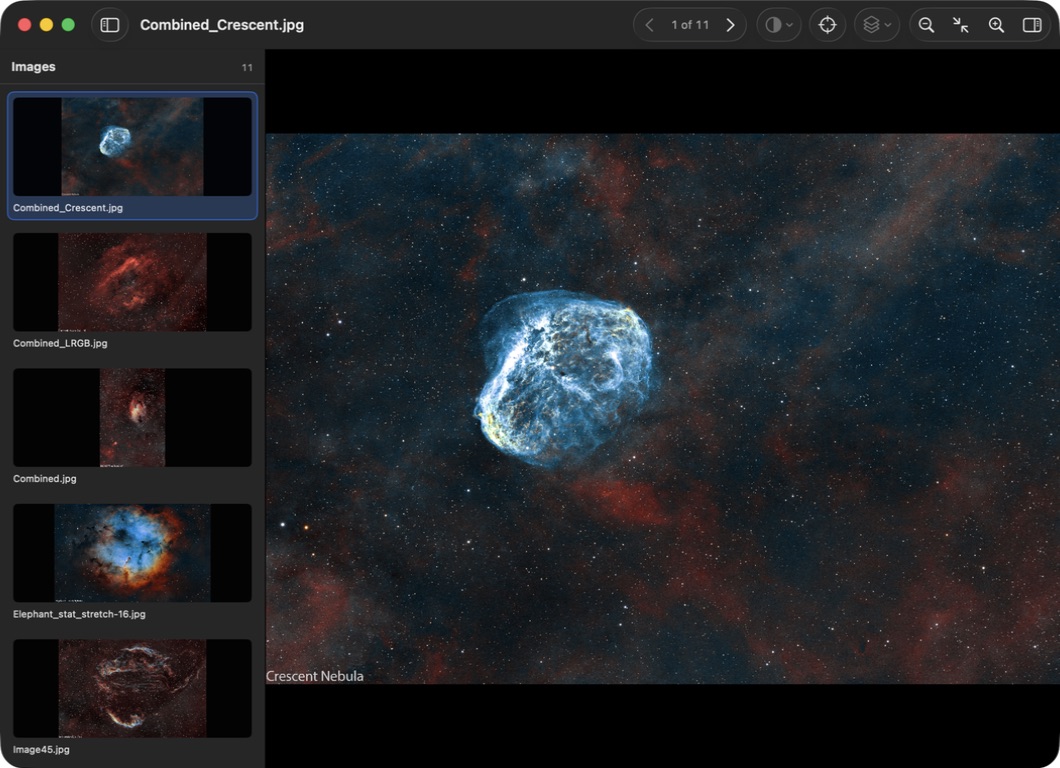Click the Combined.jpg file name label

click(45, 479)
